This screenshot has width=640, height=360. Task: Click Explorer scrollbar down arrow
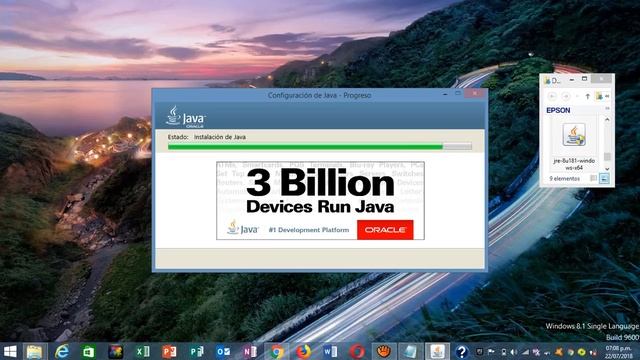tap(607, 169)
